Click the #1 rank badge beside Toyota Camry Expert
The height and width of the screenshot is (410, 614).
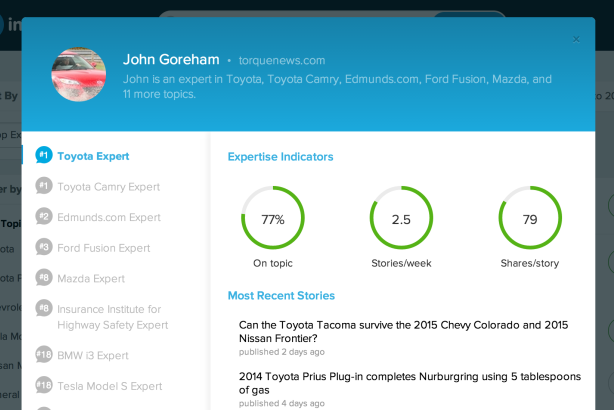coord(43,186)
